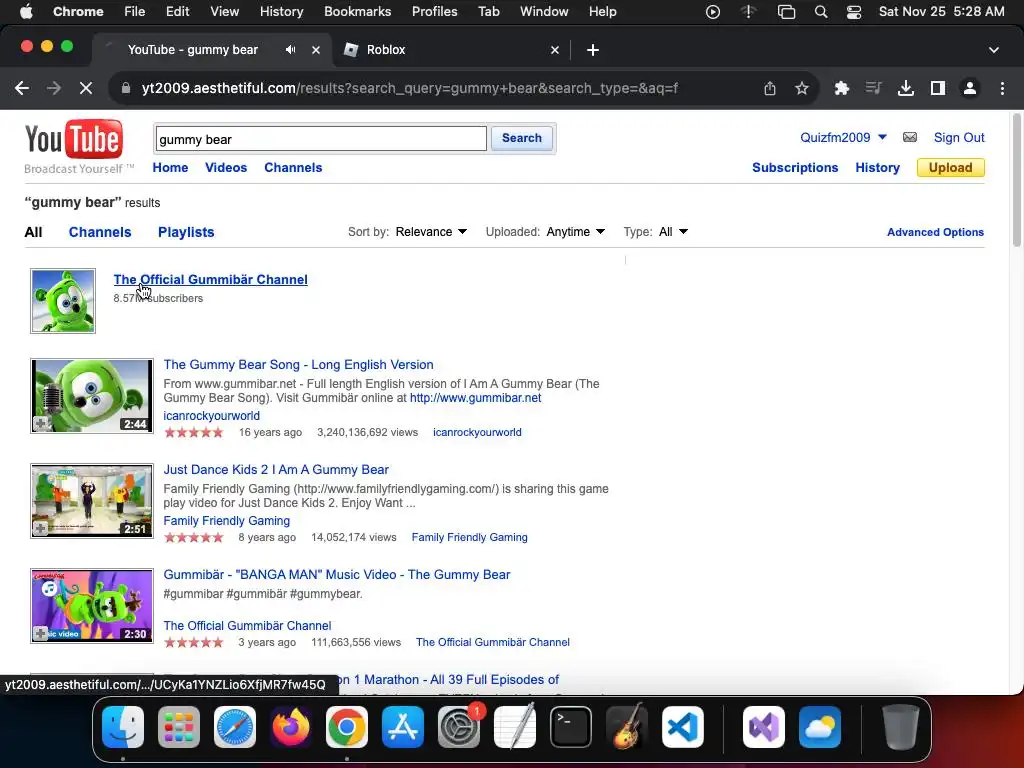The image size is (1024, 768).
Task: Open Advanced Options link
Action: click(x=935, y=232)
